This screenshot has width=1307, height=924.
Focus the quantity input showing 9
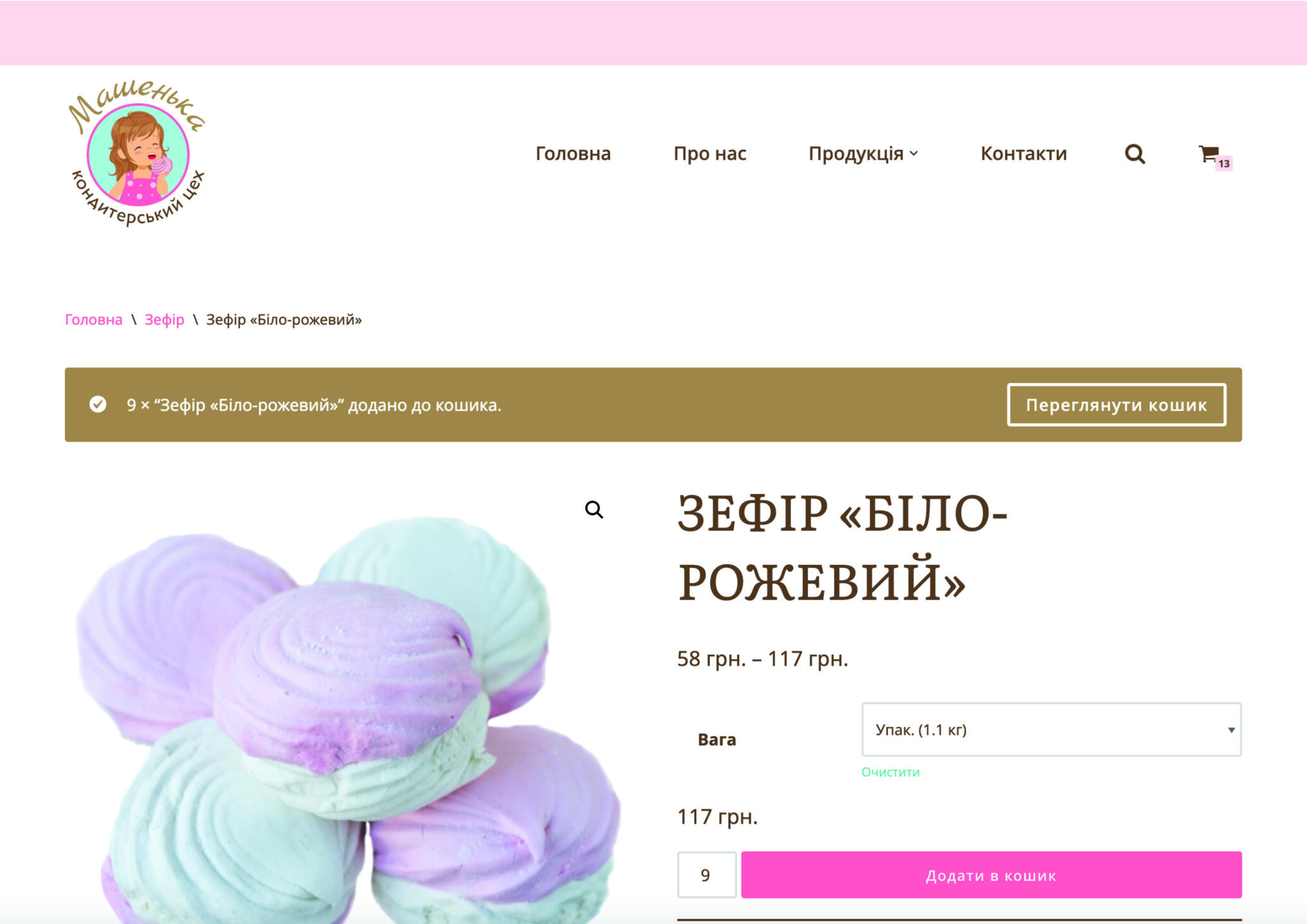click(x=706, y=875)
